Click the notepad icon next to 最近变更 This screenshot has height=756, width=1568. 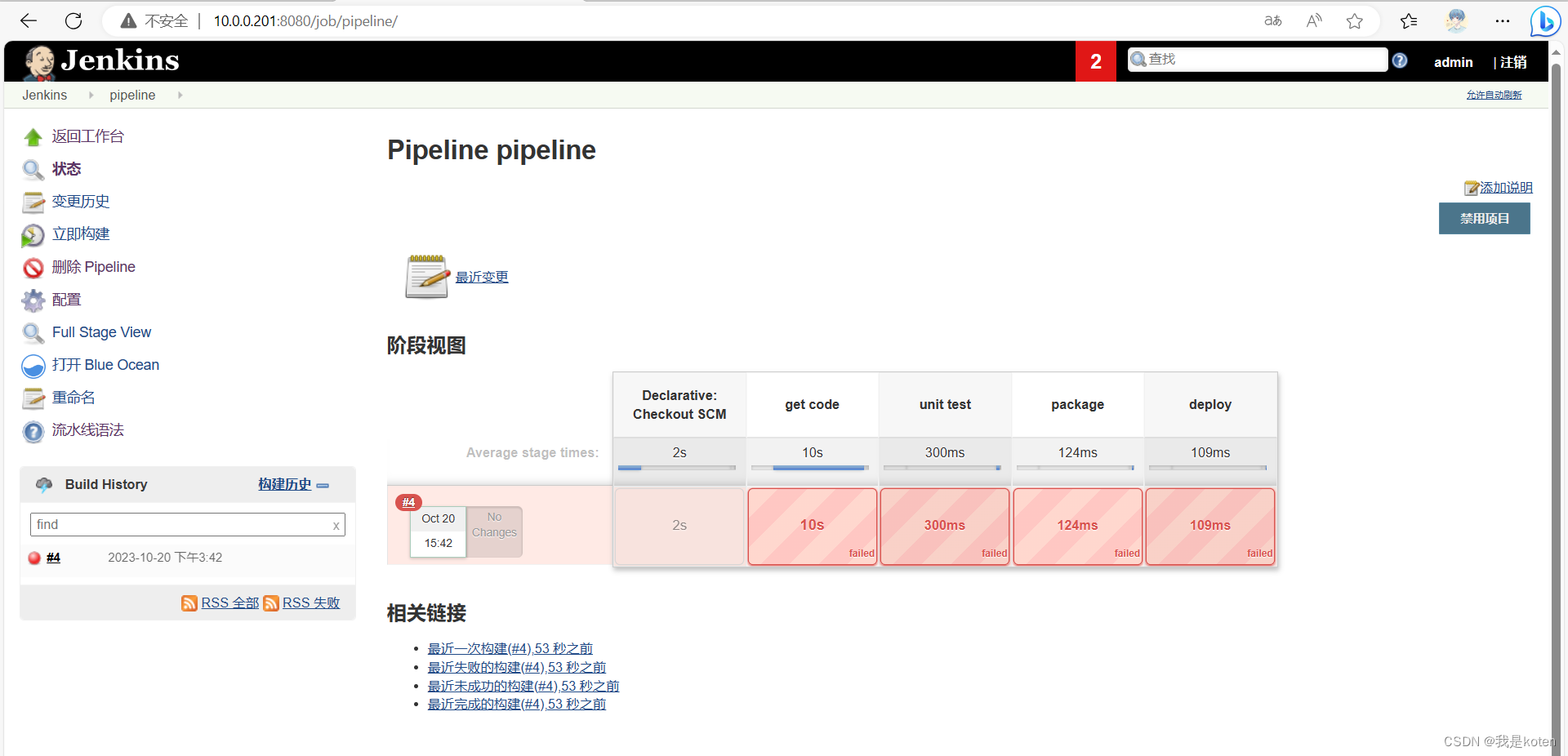tap(425, 276)
